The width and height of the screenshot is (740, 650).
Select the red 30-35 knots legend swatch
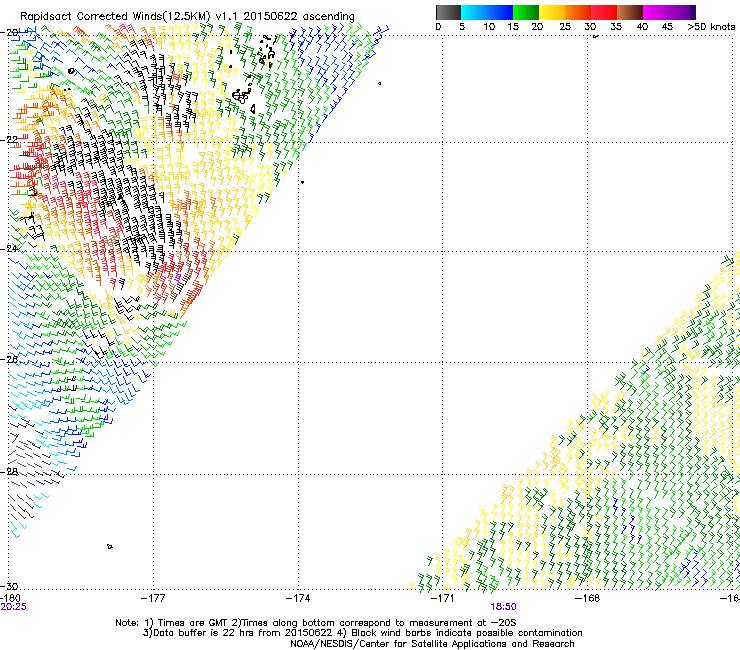tap(604, 12)
